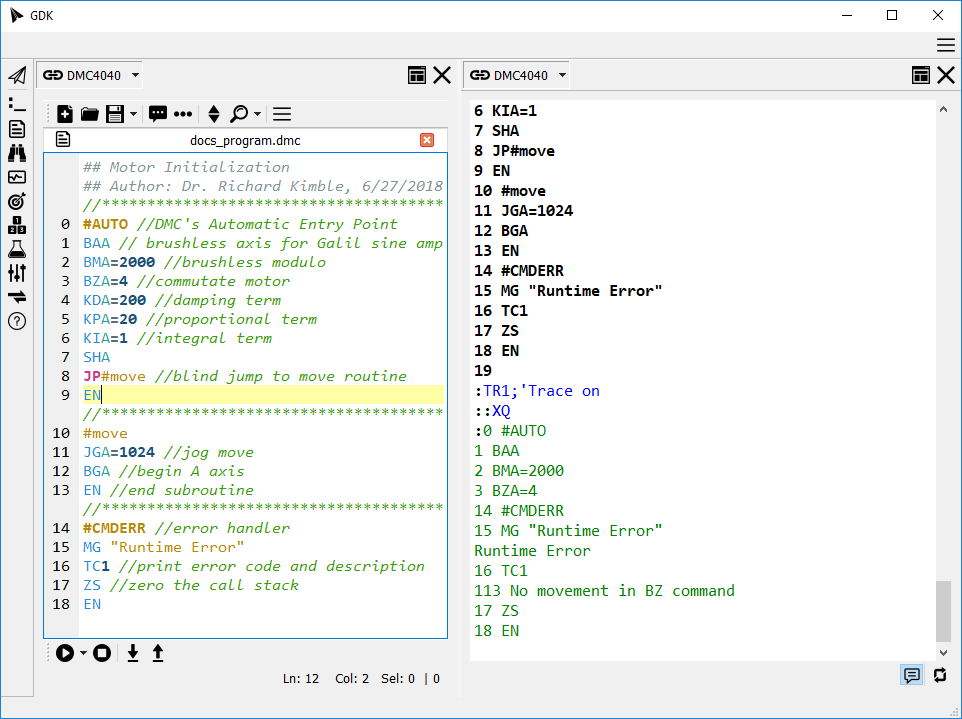Upload program from controller with up arrow
This screenshot has height=719, width=962.
[x=158, y=653]
